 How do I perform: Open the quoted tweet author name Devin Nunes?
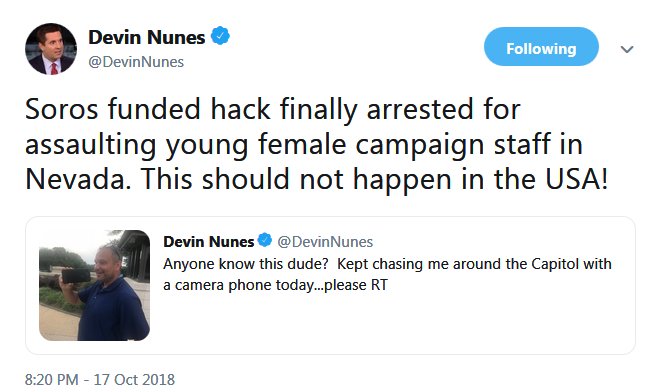pos(209,242)
